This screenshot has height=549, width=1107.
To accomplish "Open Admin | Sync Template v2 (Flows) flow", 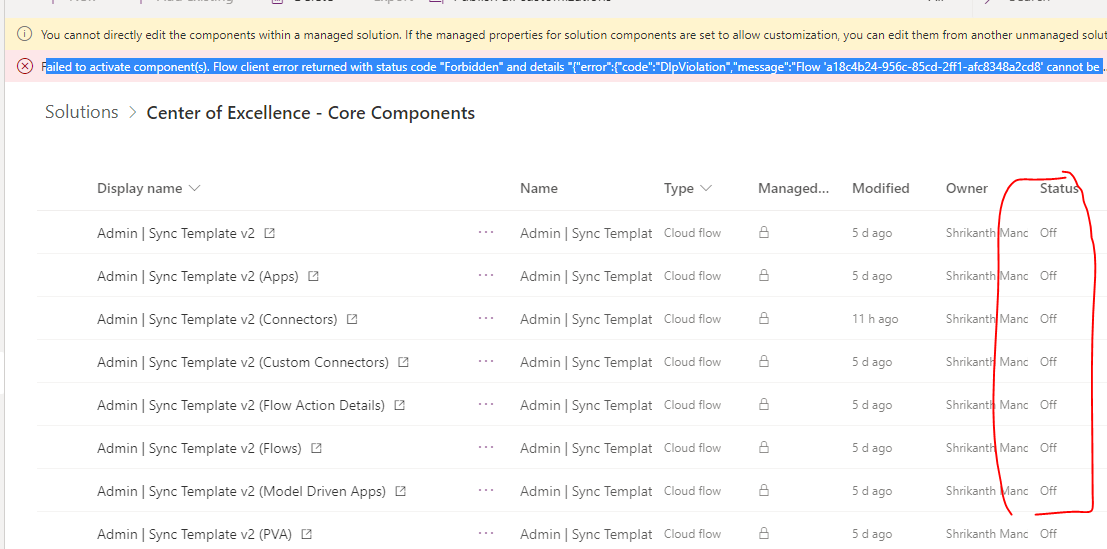I will click(x=200, y=448).
